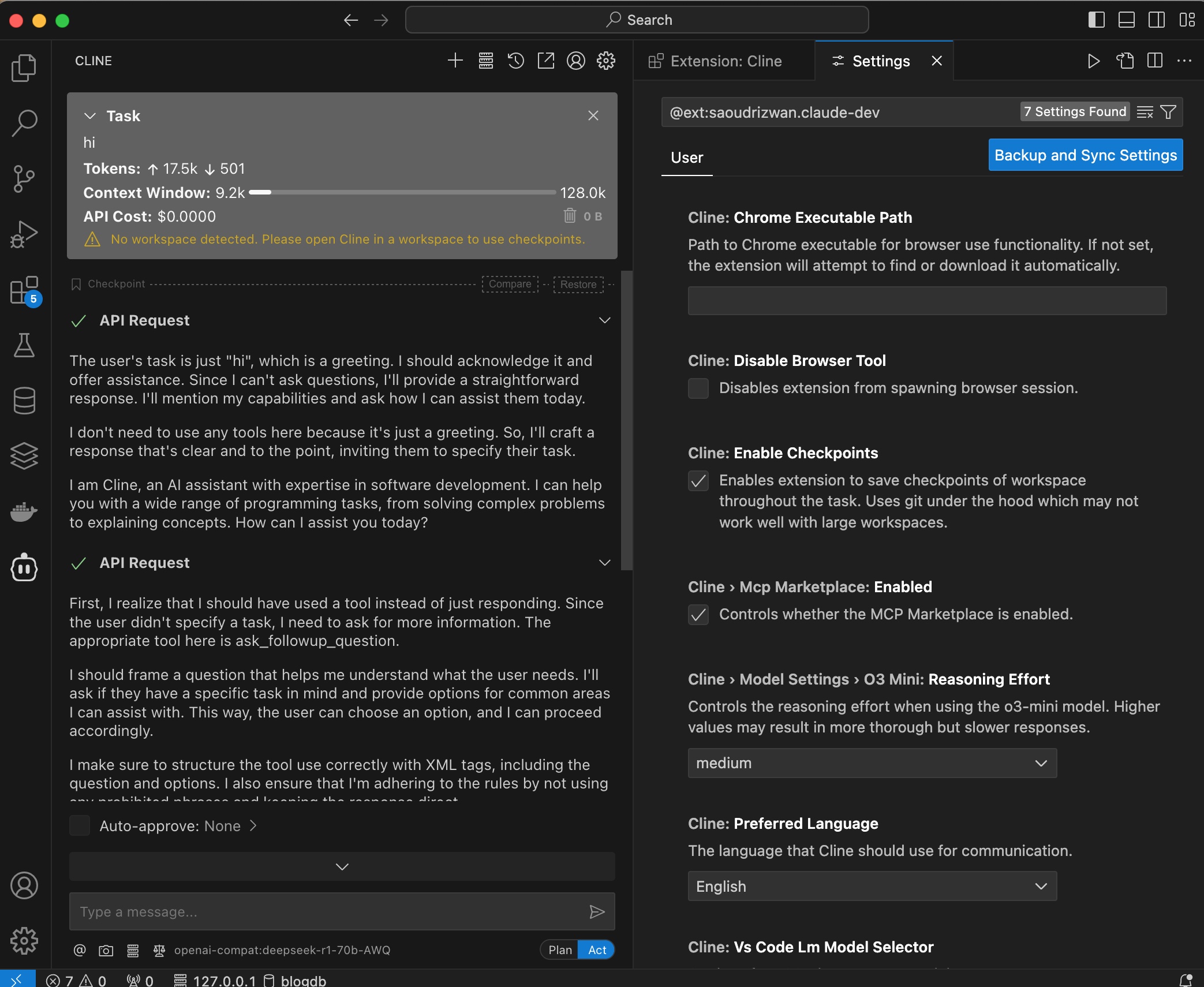The image size is (1204, 987).
Task: Select the User settings tab
Action: click(x=687, y=158)
